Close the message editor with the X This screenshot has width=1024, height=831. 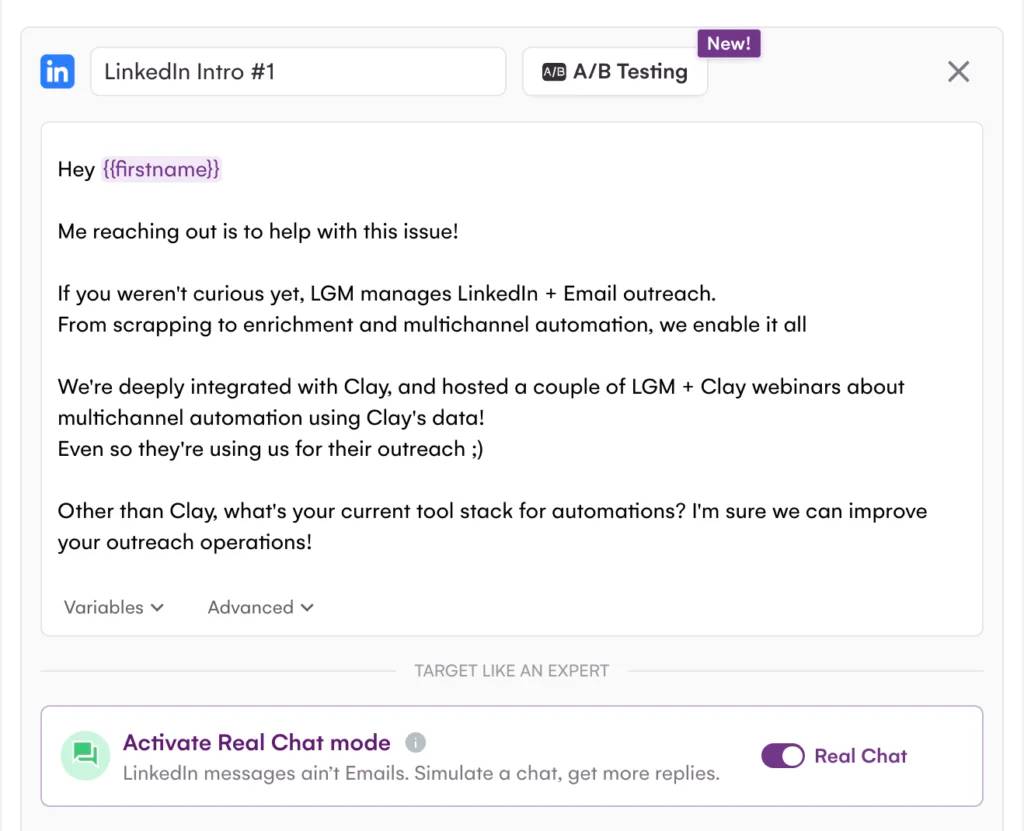(958, 72)
